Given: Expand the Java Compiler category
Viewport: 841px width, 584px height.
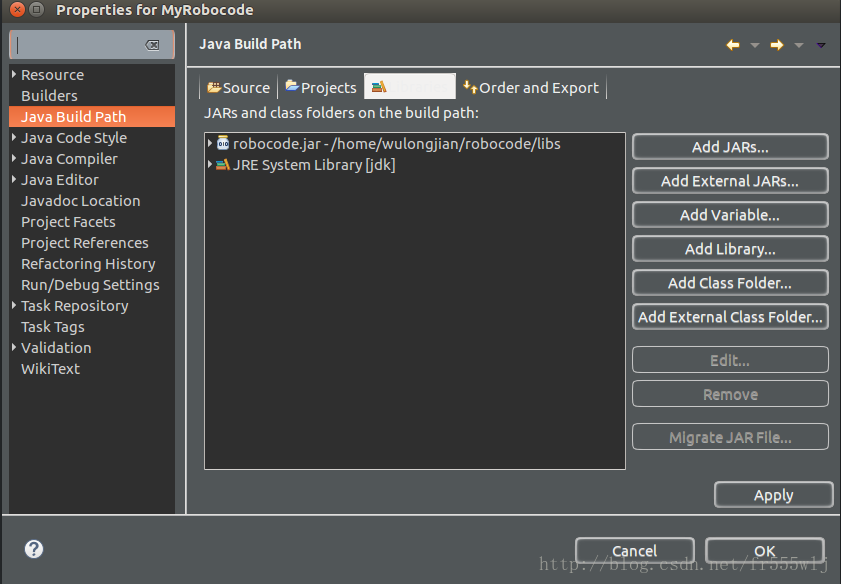Looking at the screenshot, I should pos(14,158).
